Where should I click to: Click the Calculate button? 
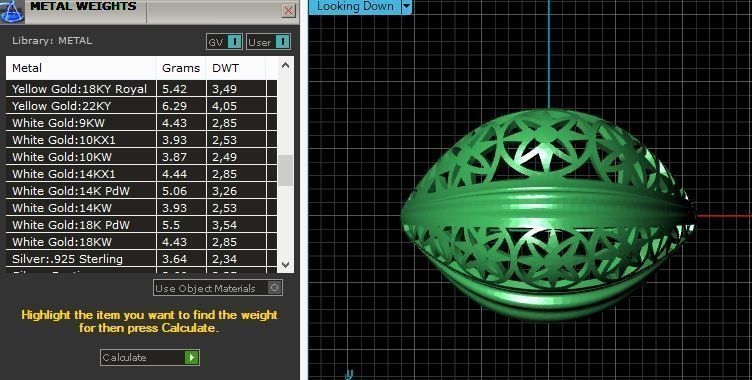(x=150, y=357)
